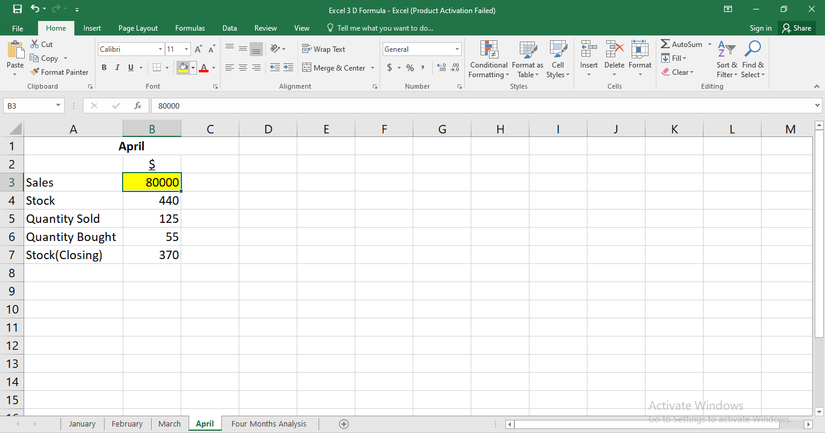Screen dimensions: 825x433
Task: Click the Save icon in quick access toolbar
Action: (x=17, y=9)
